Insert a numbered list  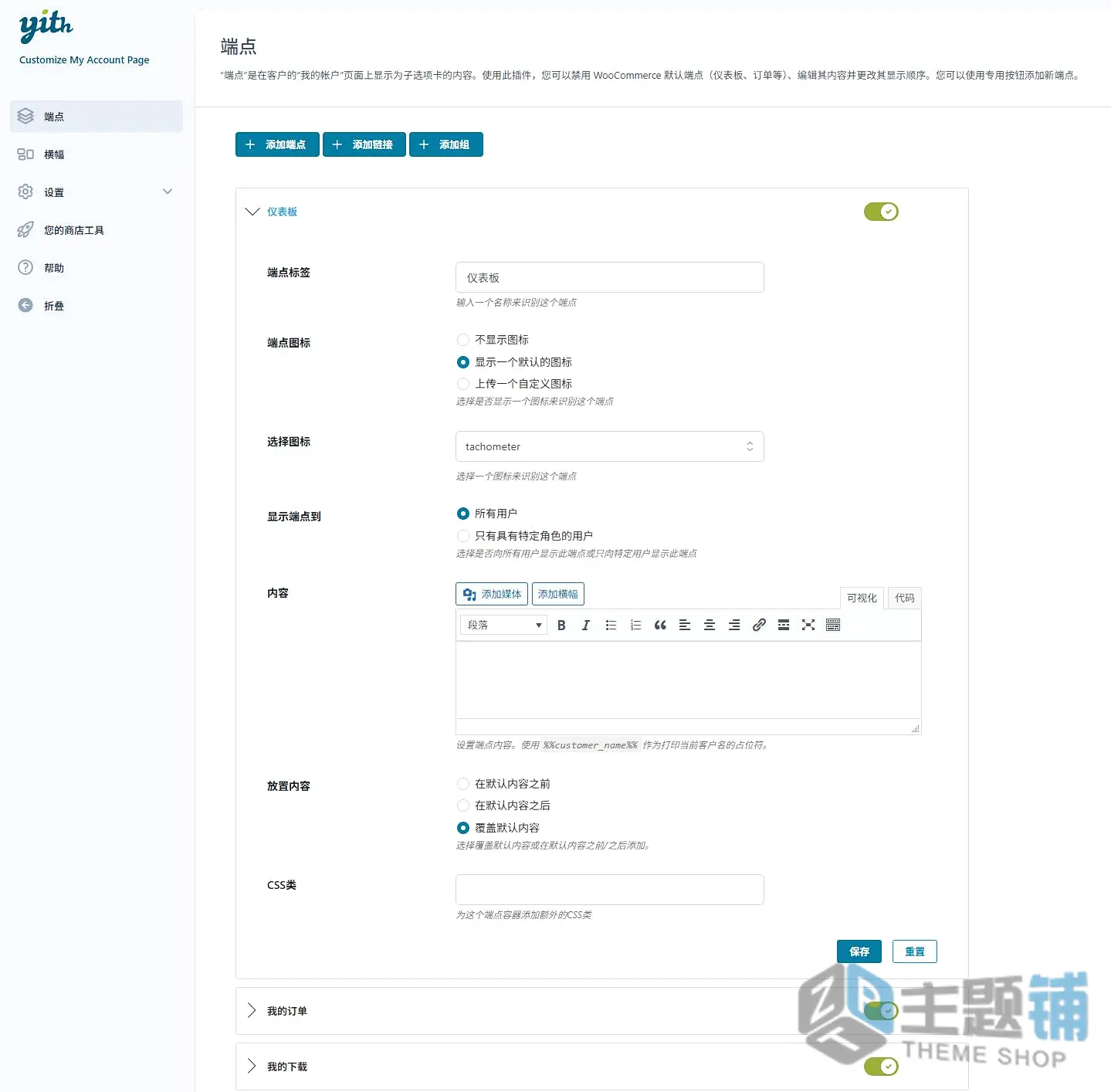click(635, 625)
